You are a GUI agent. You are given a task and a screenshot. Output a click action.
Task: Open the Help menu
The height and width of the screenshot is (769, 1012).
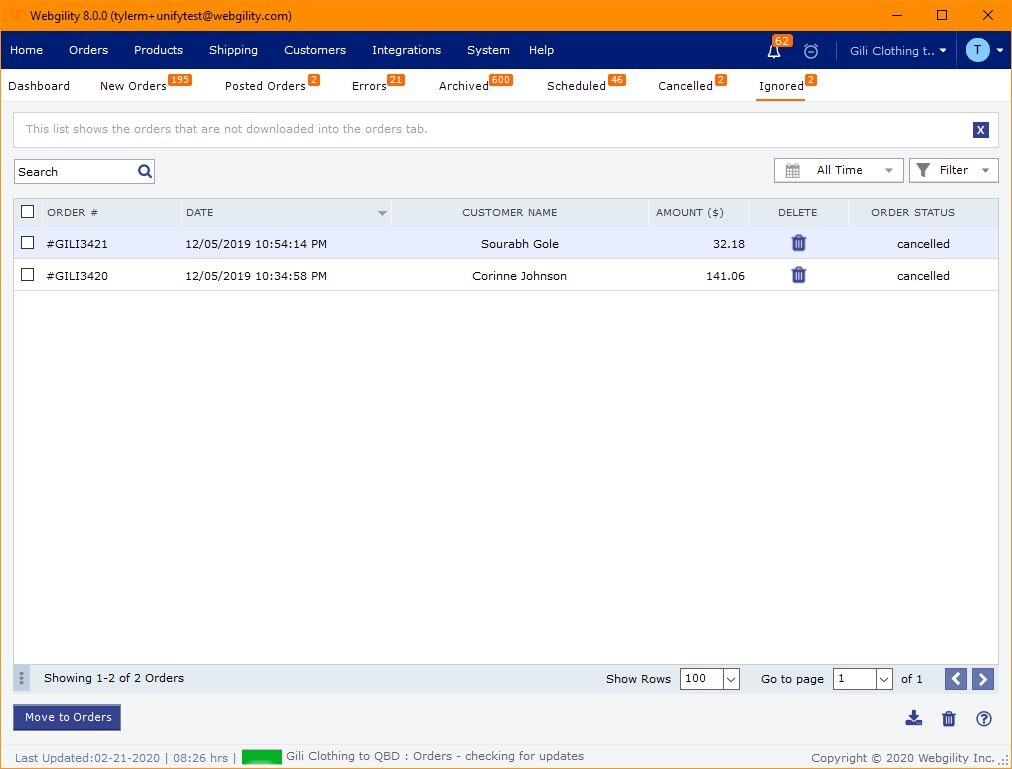(x=541, y=50)
